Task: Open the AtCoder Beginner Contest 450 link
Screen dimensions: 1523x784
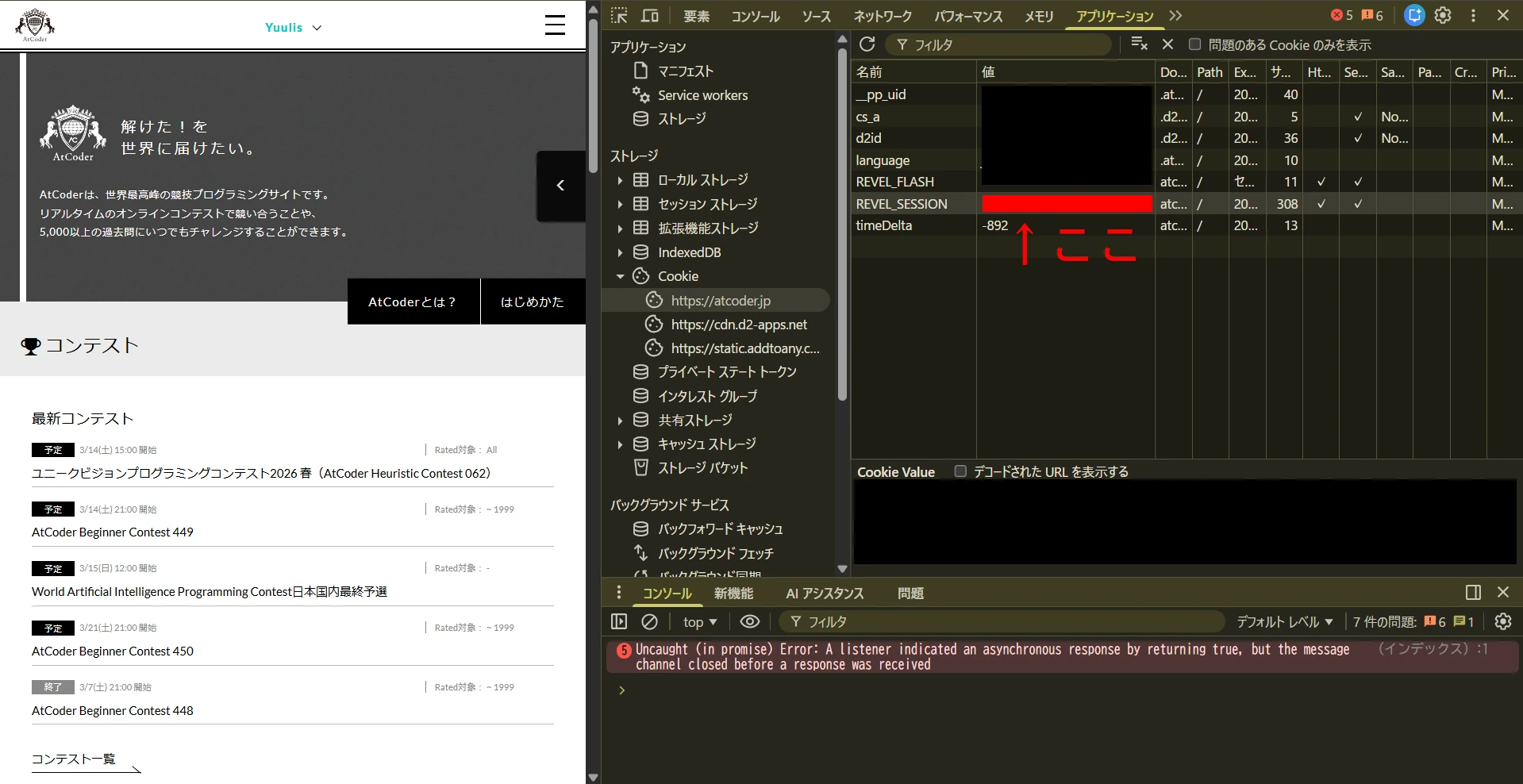Action: click(113, 651)
